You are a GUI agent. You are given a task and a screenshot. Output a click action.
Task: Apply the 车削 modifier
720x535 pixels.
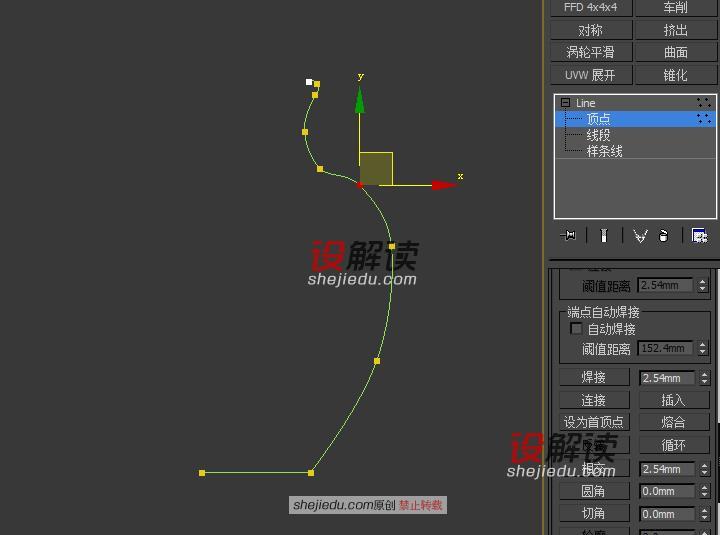675,7
